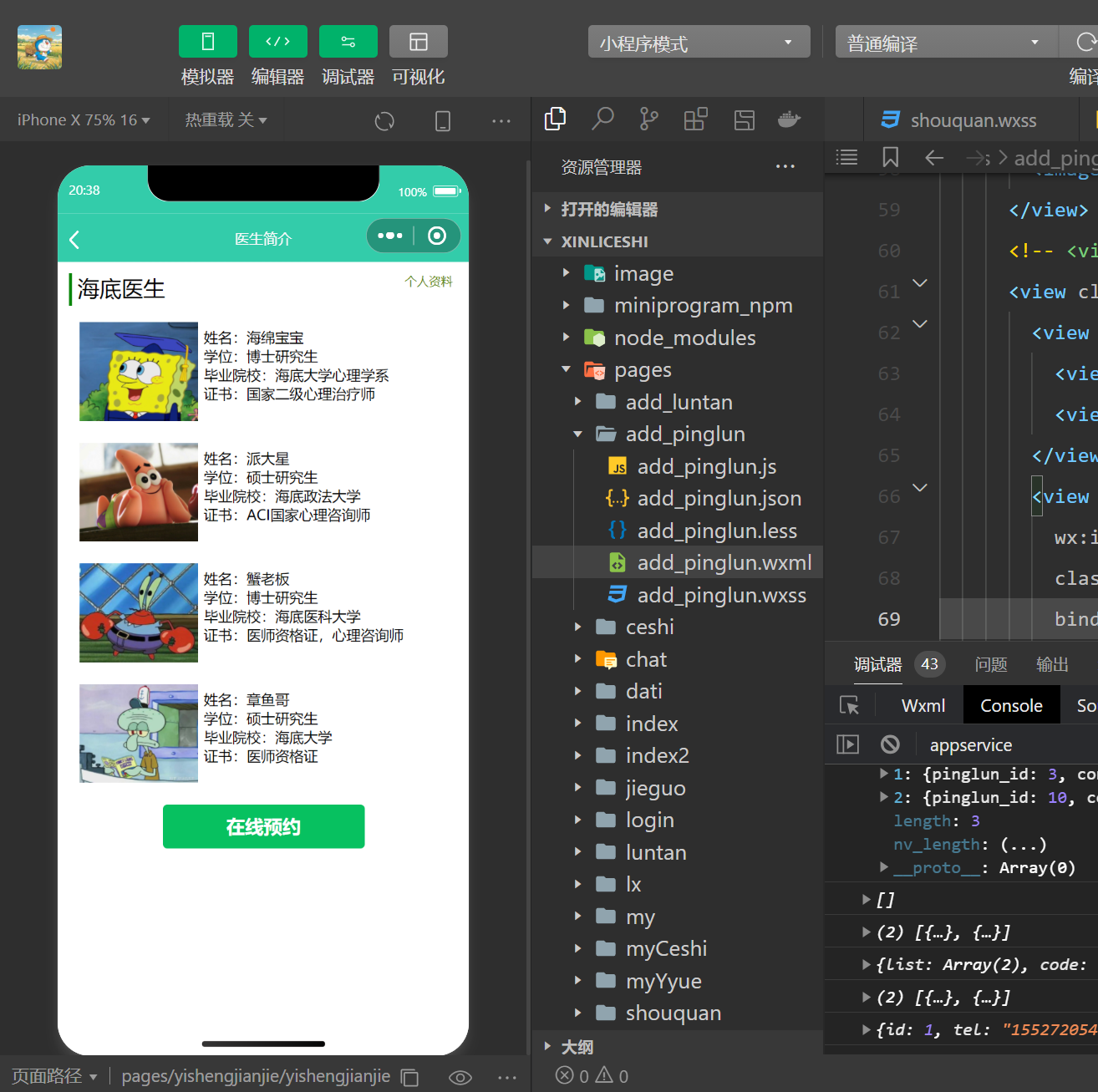Open add_pinglun.json file
The width and height of the screenshot is (1098, 1092).
678,499
